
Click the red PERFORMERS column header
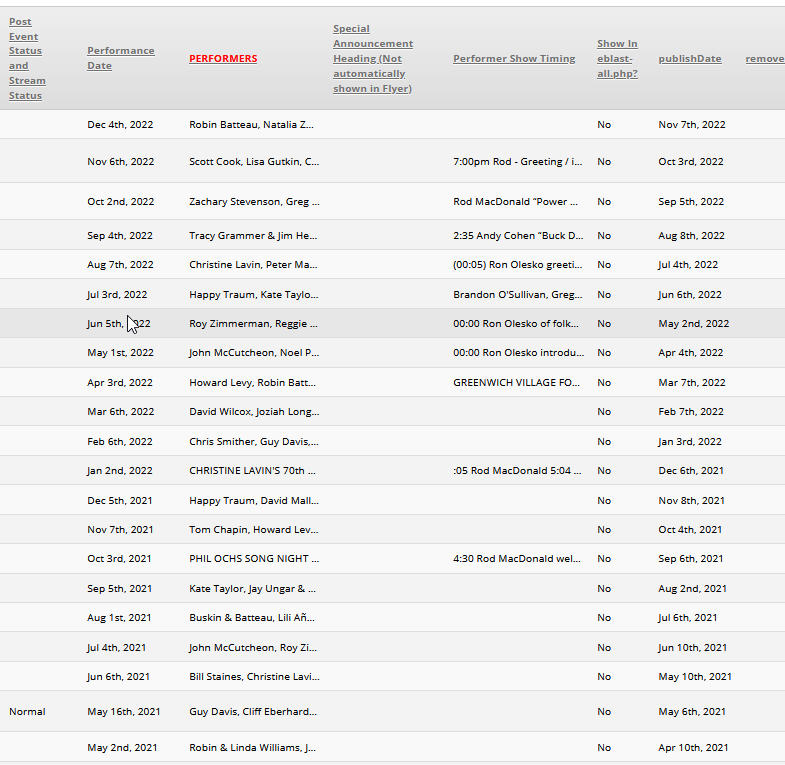(x=223, y=58)
